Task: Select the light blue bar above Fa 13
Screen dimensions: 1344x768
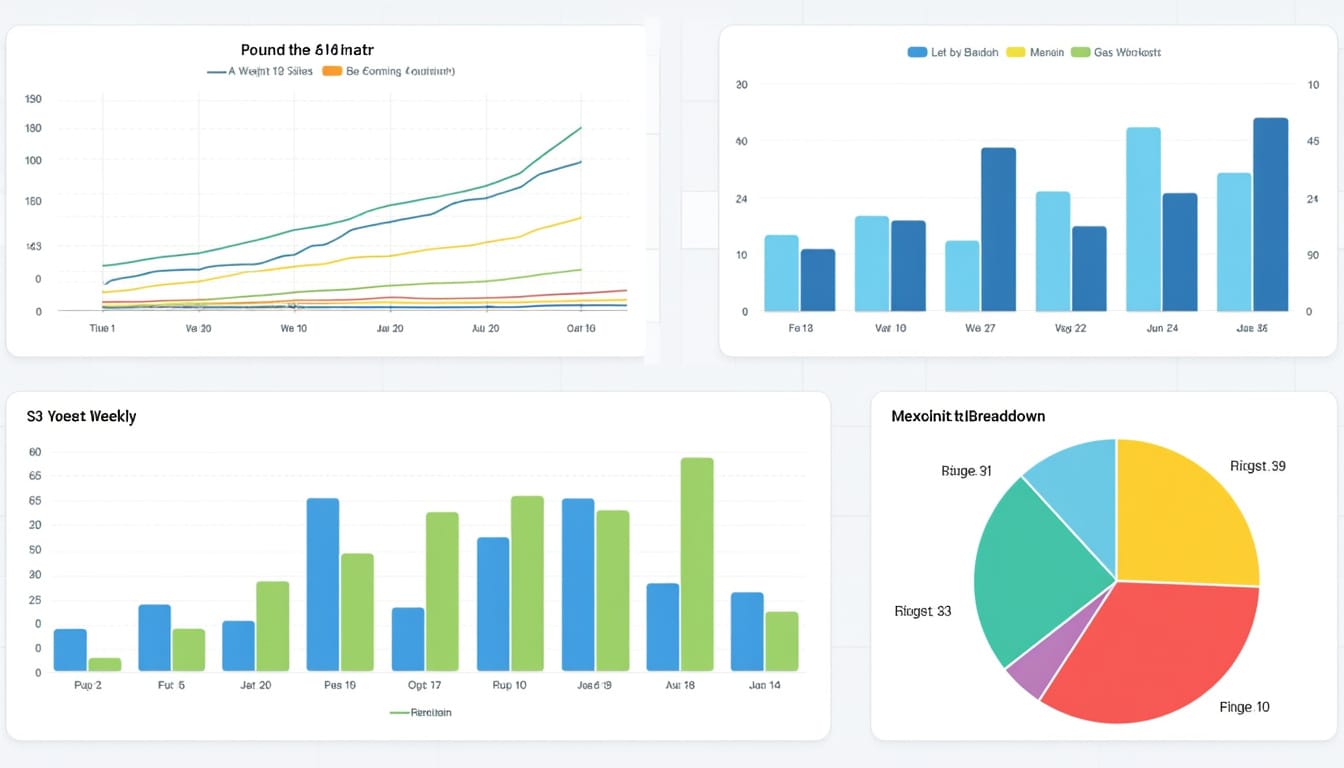Action: pos(781,273)
